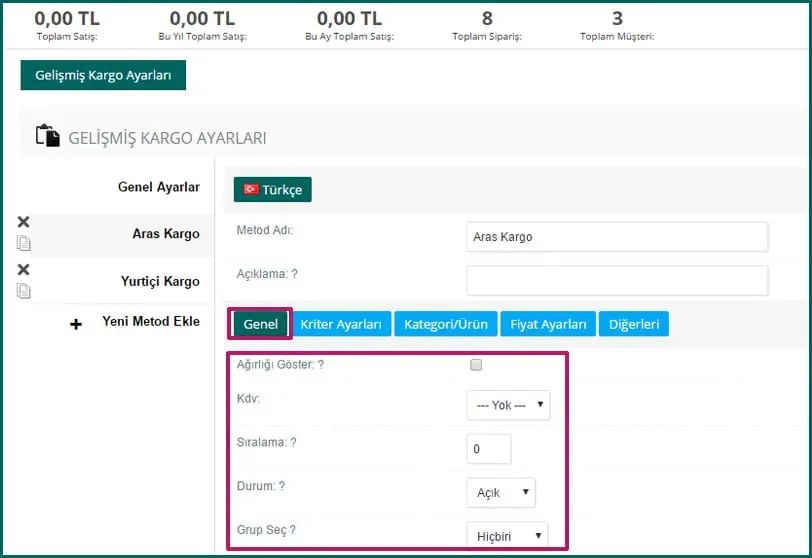
Task: Switch to the Kriter Ayarları tab
Action: coord(343,324)
